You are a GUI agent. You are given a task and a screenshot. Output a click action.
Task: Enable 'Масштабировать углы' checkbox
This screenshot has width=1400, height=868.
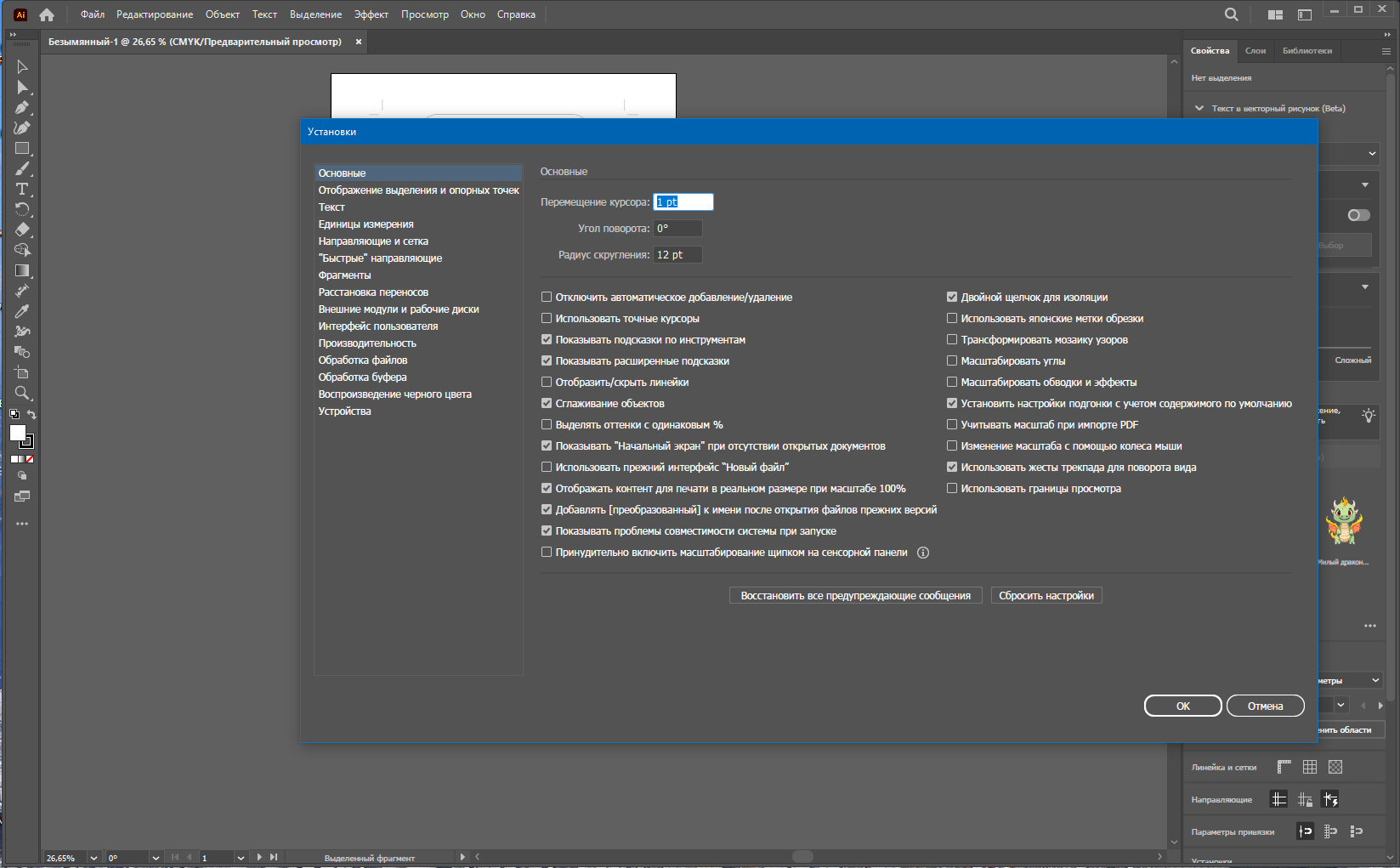tap(952, 361)
